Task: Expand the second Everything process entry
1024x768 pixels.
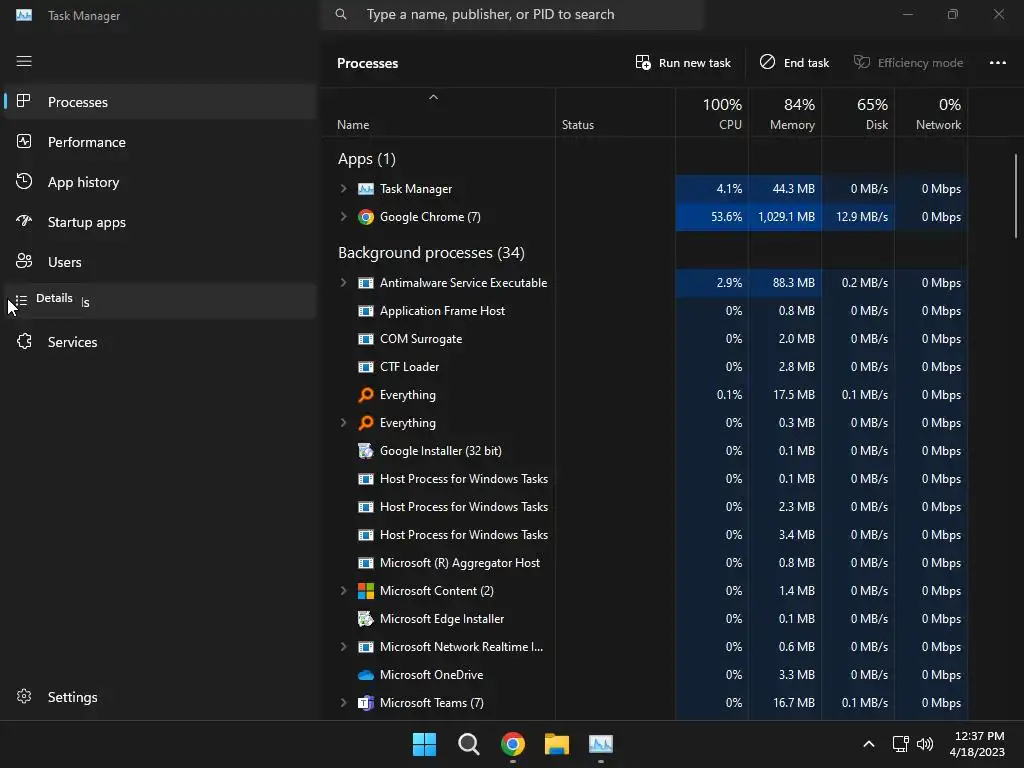Action: tap(344, 423)
